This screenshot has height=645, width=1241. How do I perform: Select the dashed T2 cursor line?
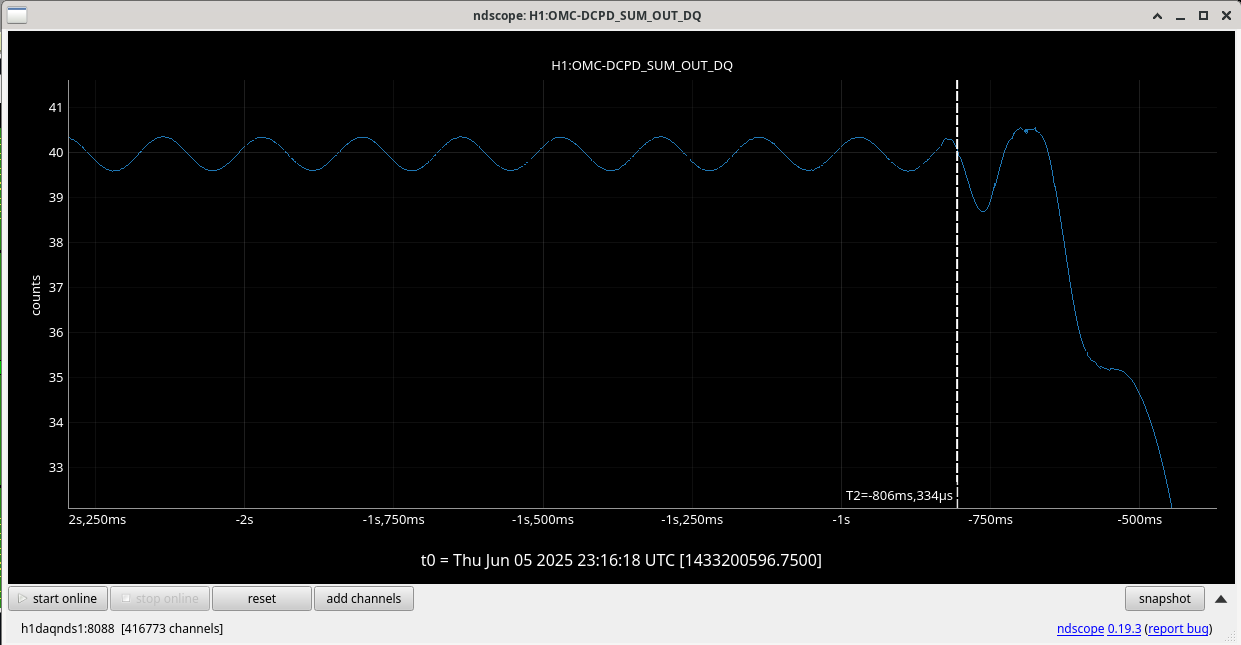coord(958,294)
